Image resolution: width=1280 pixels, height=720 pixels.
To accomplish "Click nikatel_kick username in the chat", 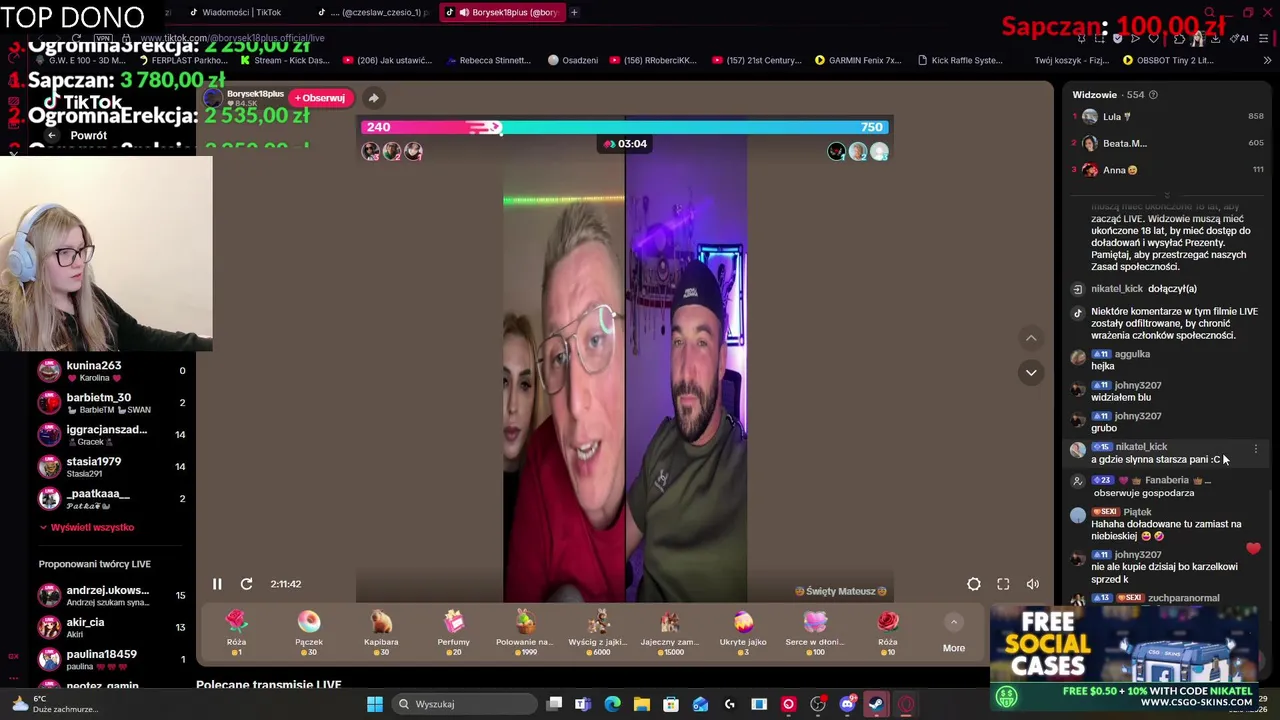I will [x=1141, y=447].
